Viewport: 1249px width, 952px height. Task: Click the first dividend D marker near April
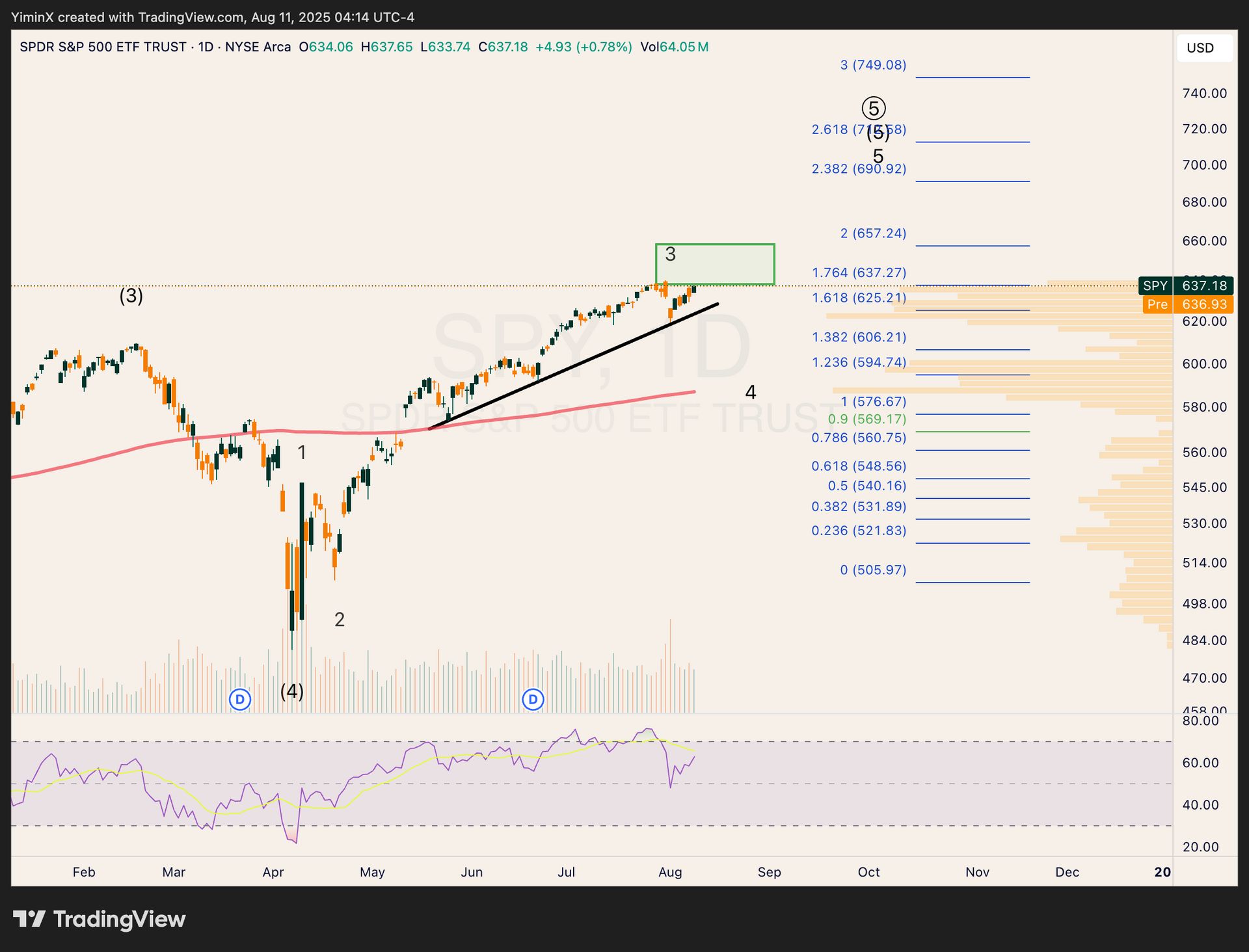240,700
